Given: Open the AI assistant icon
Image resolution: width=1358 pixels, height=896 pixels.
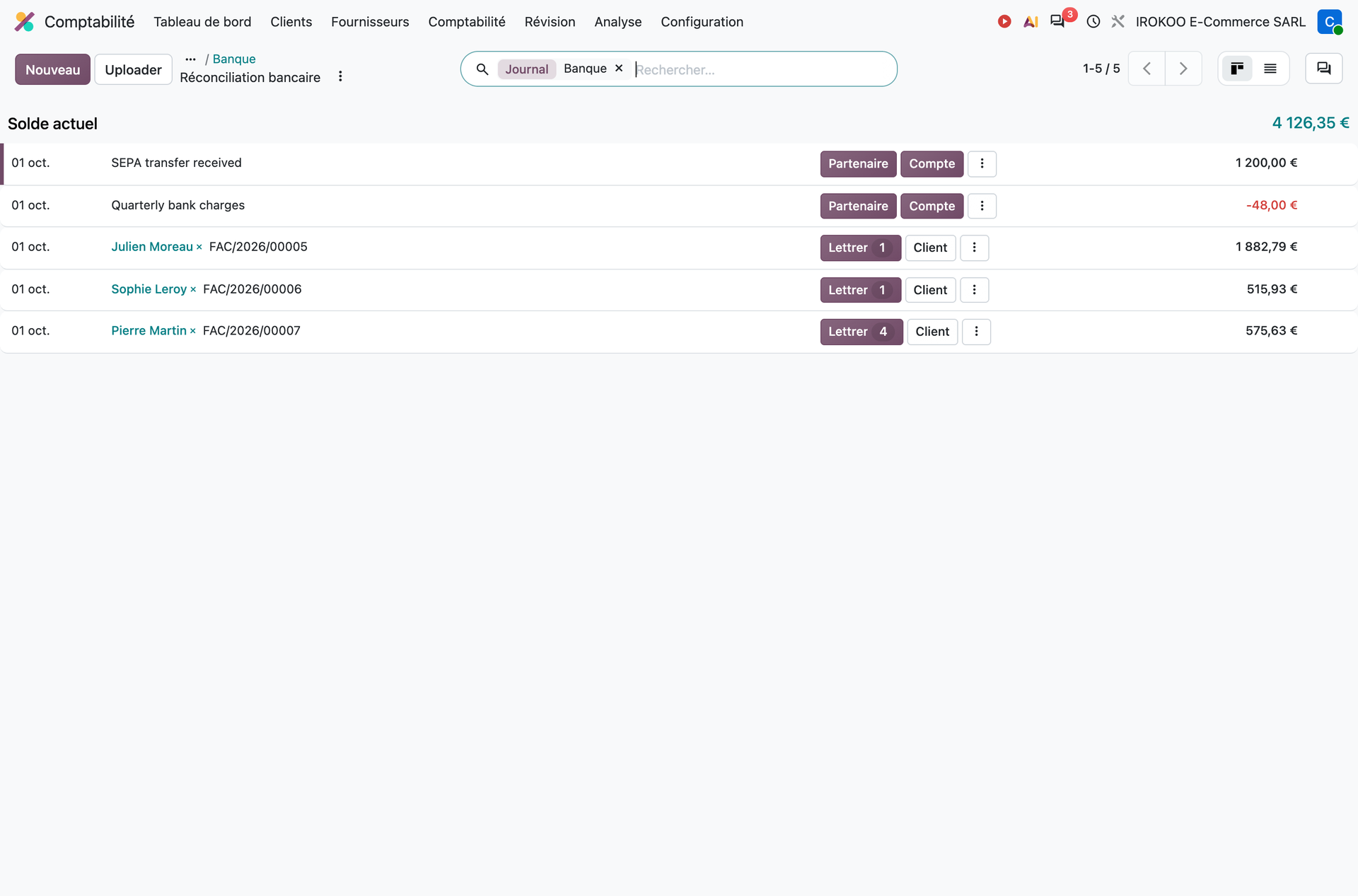Looking at the screenshot, I should coord(1031,22).
